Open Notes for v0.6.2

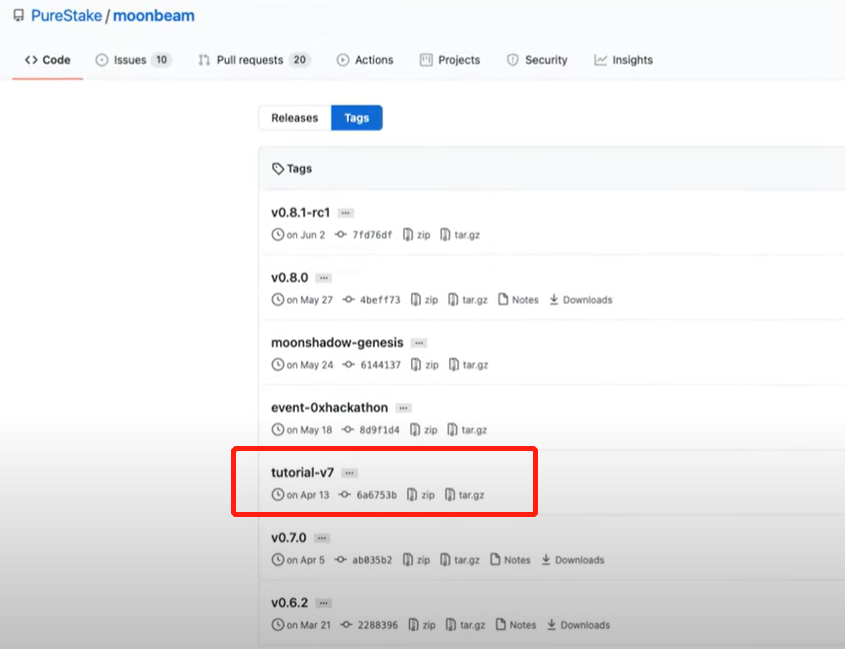click(x=516, y=625)
